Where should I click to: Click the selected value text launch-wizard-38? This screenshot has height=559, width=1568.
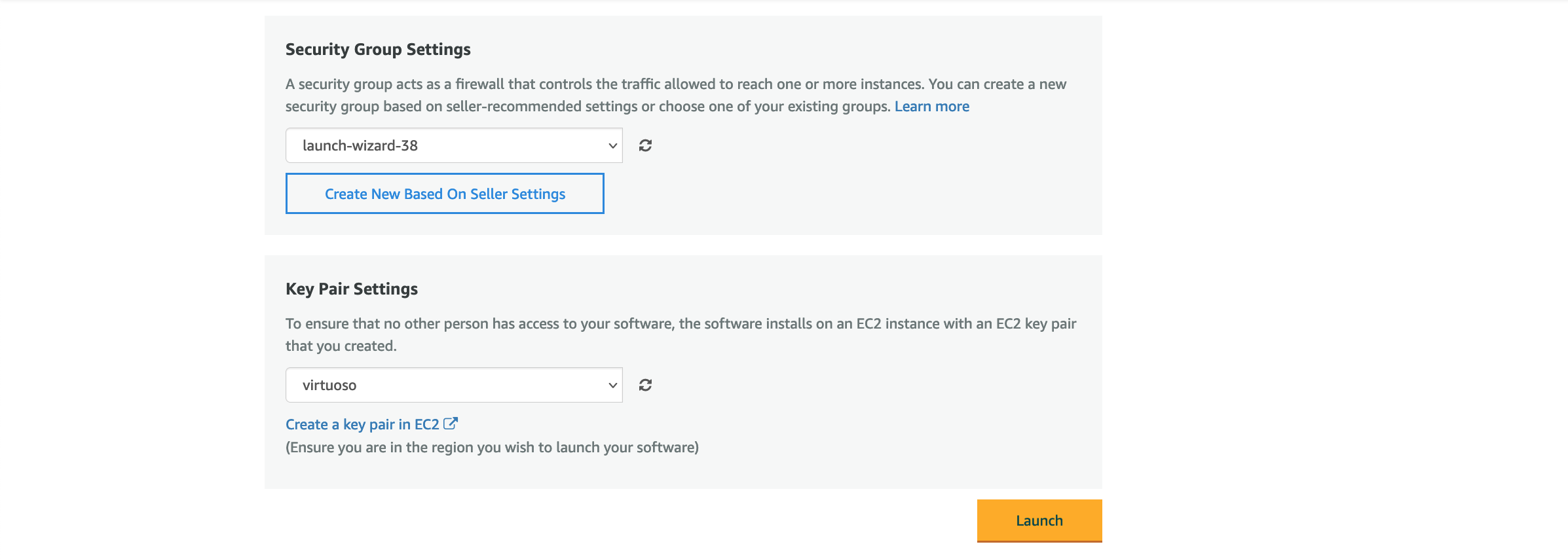pyautogui.click(x=360, y=145)
